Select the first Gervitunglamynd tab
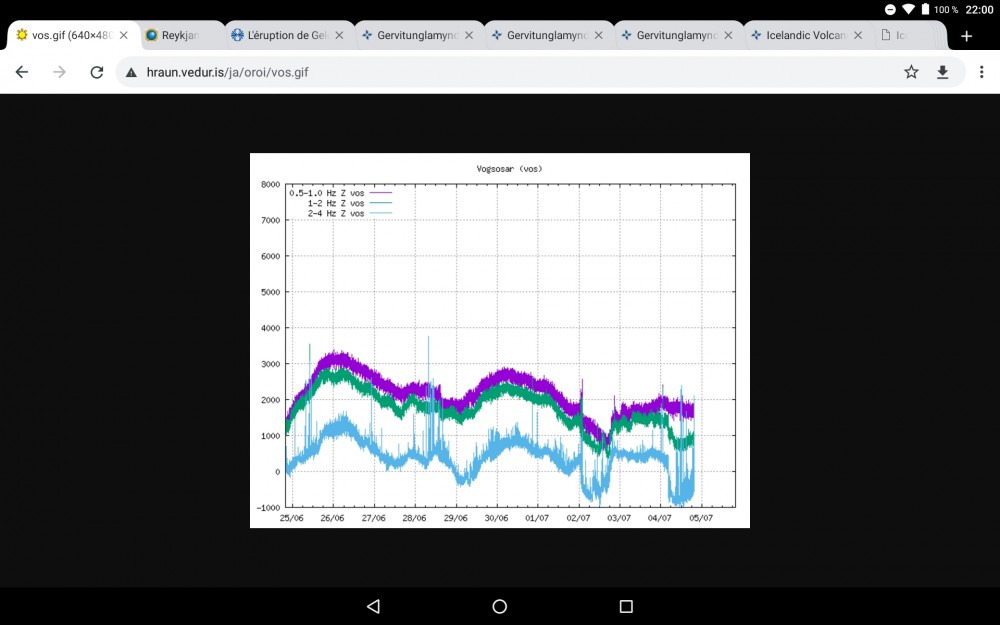The width and height of the screenshot is (1000, 625). click(x=416, y=35)
